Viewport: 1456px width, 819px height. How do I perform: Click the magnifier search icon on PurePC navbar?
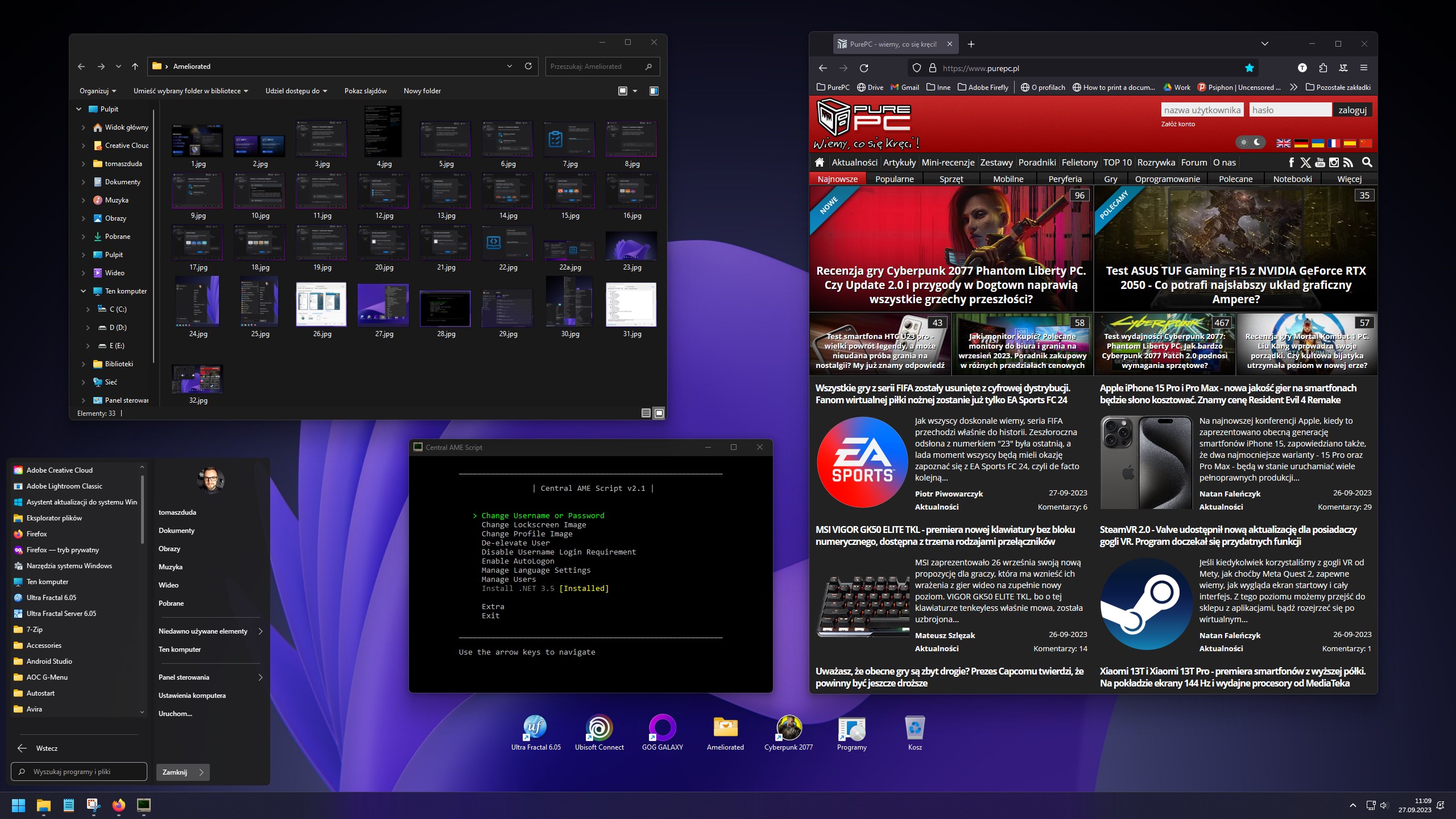1368,163
